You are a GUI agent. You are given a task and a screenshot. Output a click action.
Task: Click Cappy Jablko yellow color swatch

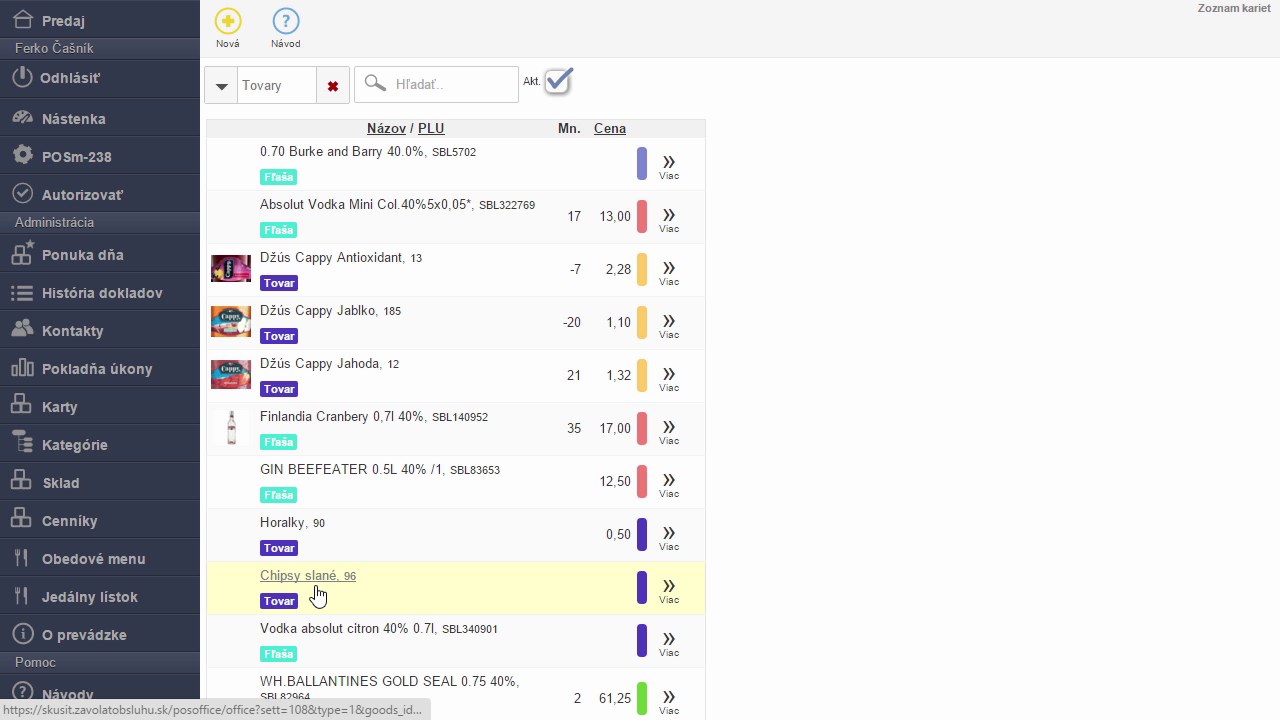642,323
